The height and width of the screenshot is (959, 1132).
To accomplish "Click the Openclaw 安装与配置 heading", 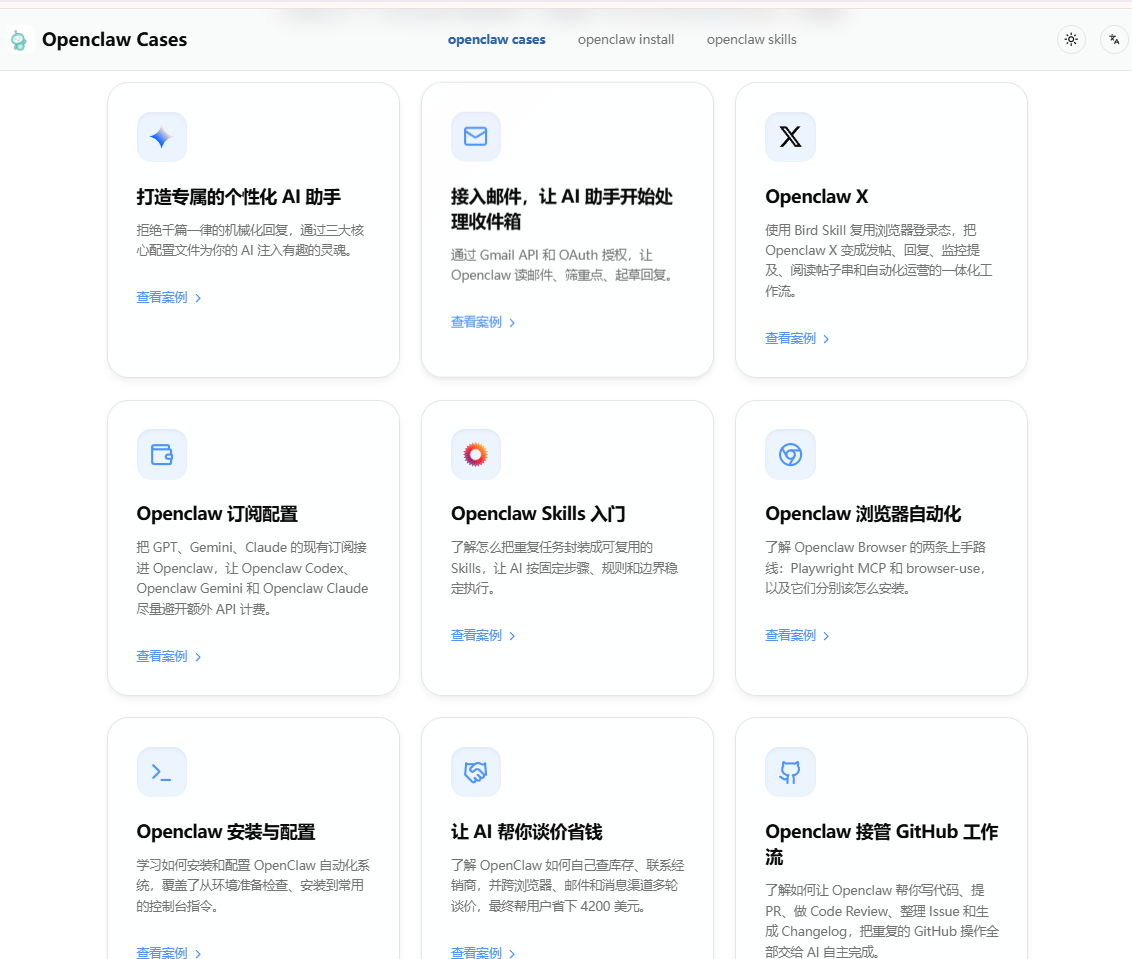I will [x=226, y=832].
